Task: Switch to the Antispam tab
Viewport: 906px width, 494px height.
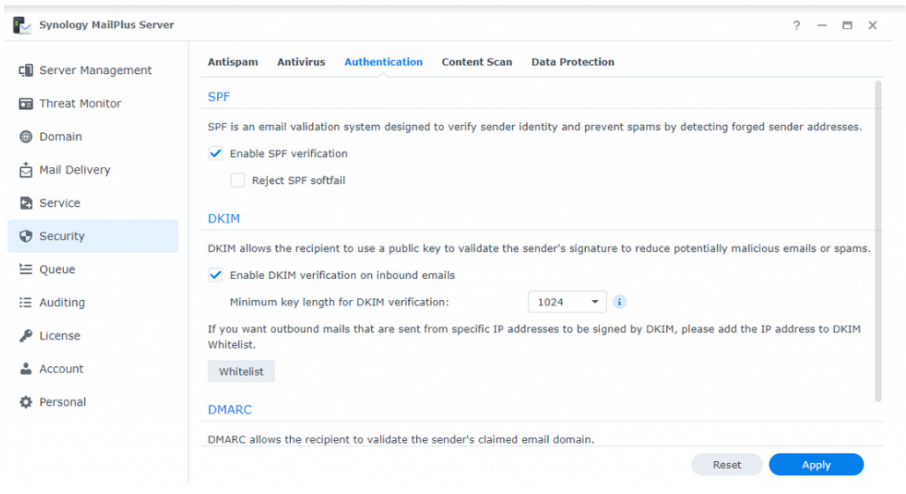Action: pos(233,62)
